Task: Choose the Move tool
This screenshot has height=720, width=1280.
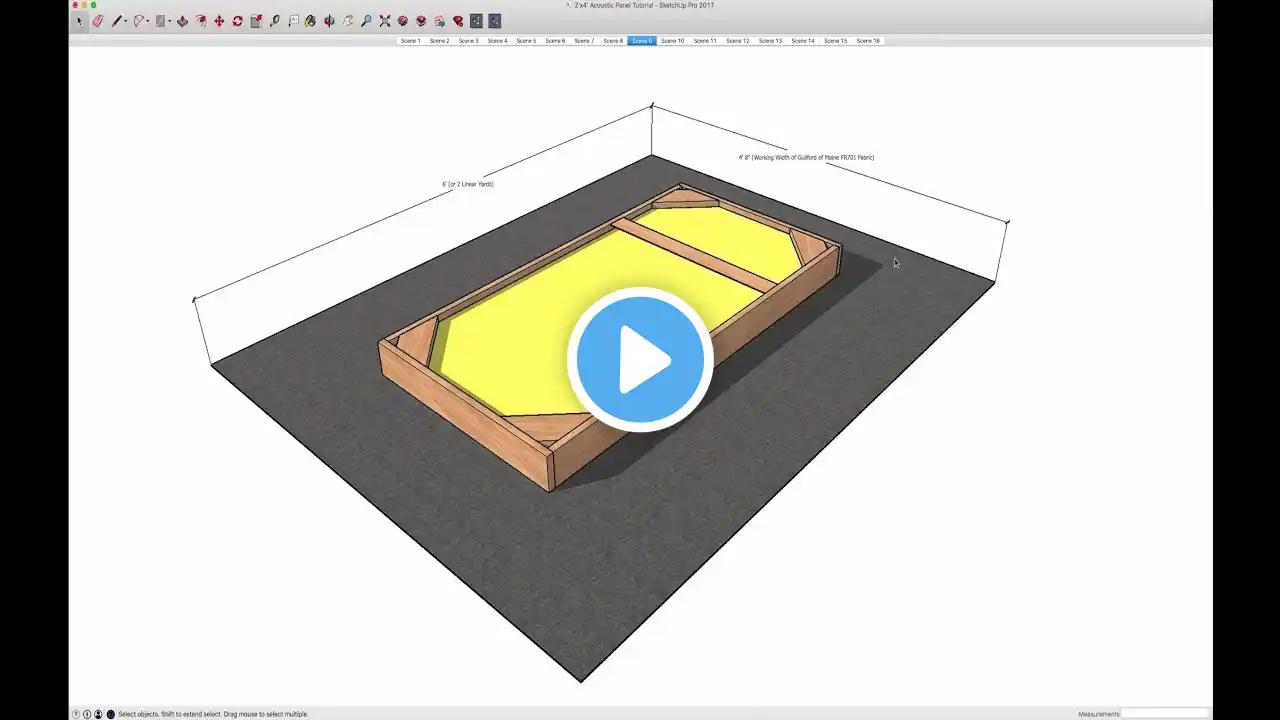Action: point(219,20)
